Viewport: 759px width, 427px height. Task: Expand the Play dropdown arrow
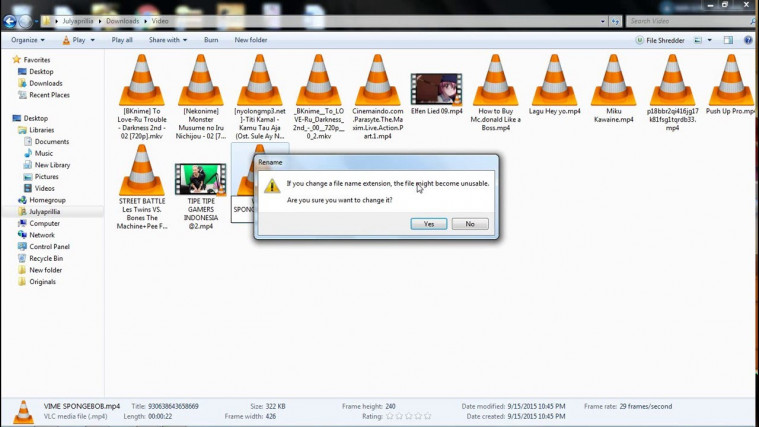[92, 40]
